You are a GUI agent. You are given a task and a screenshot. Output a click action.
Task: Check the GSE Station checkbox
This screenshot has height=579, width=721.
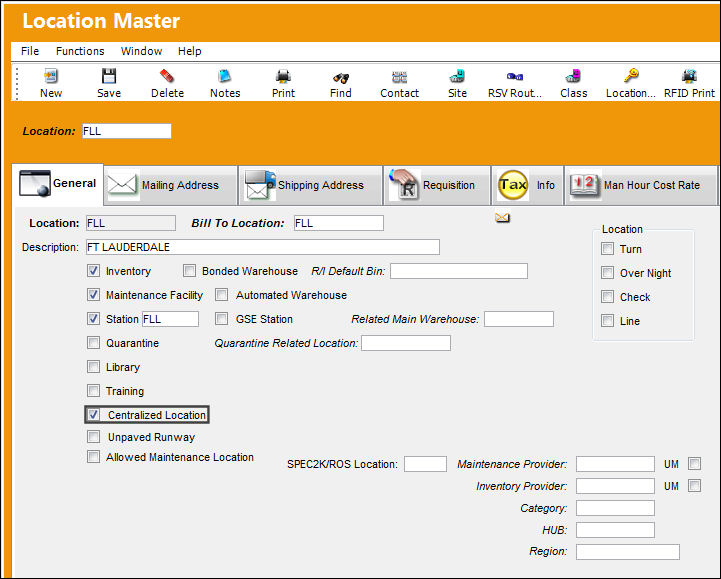(x=222, y=318)
